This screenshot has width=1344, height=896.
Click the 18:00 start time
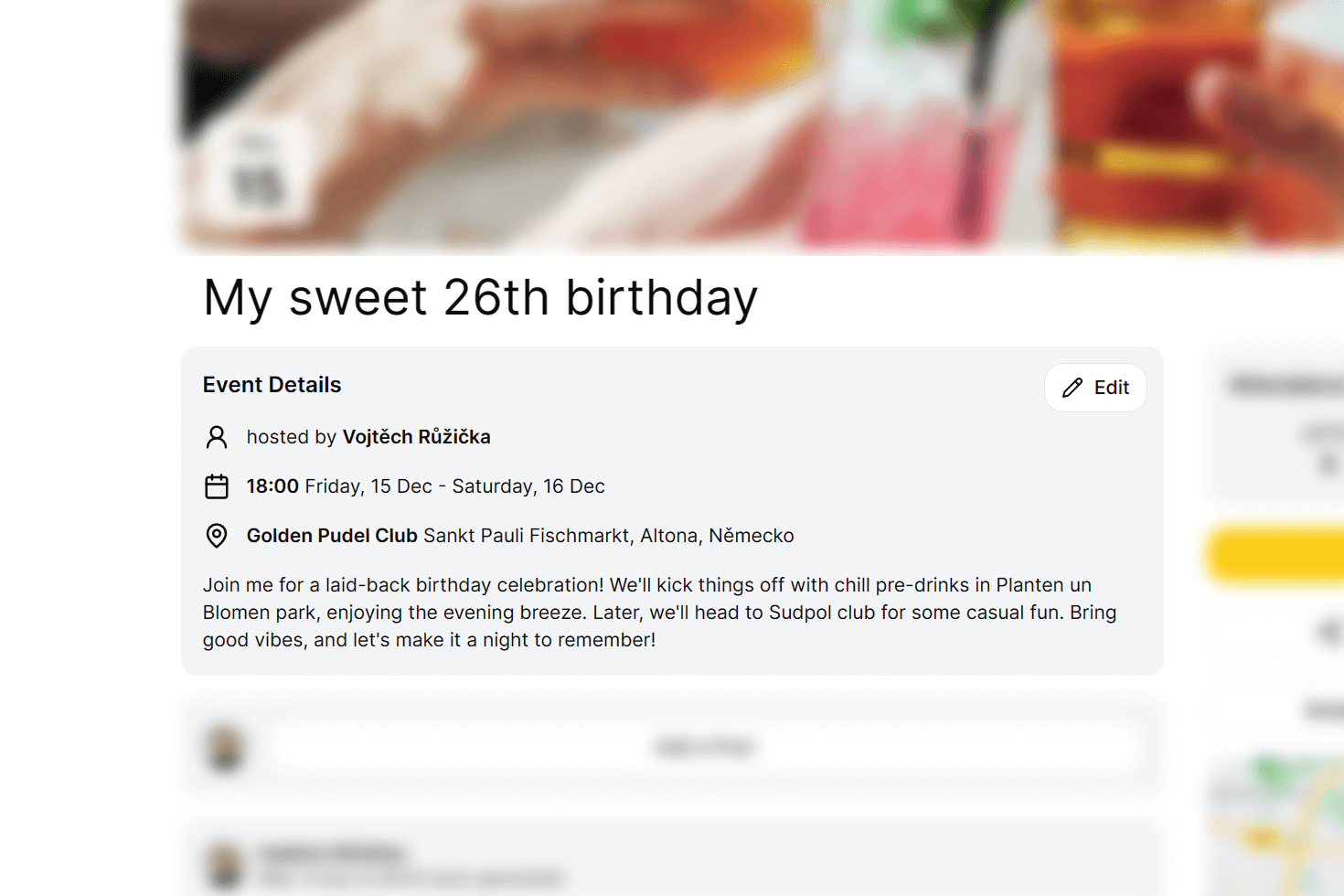272,486
